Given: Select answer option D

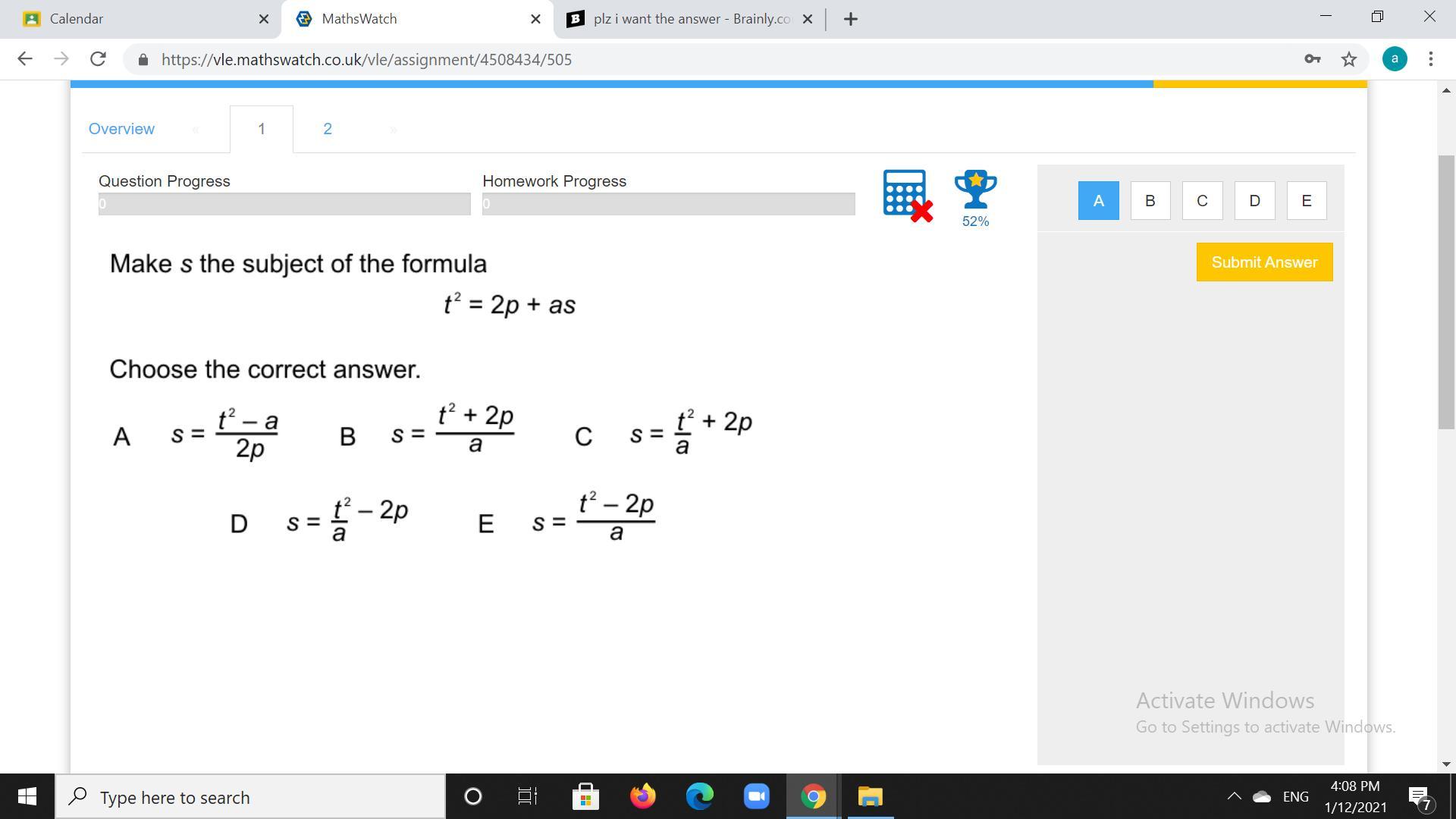Looking at the screenshot, I should [1254, 201].
